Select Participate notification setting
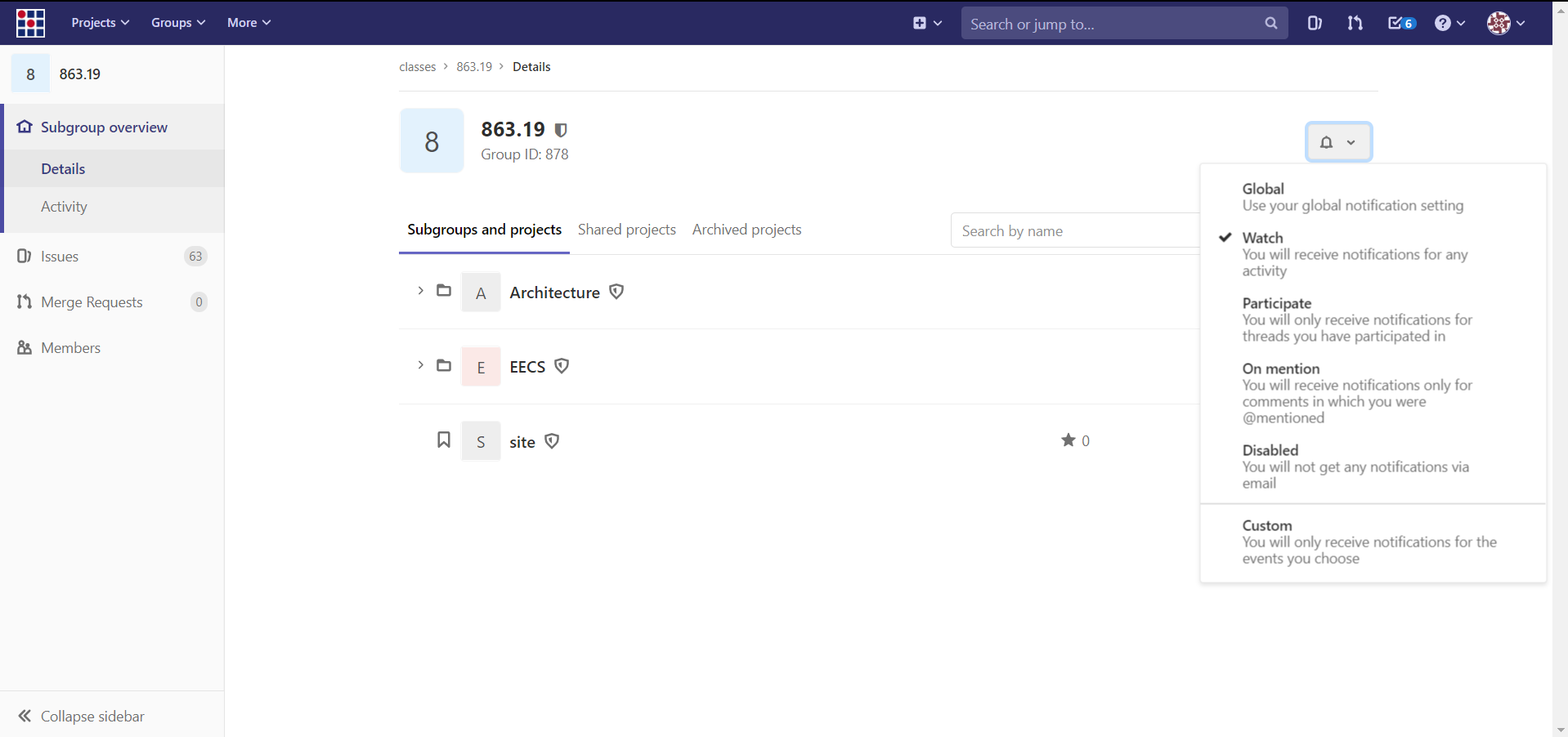The width and height of the screenshot is (1568, 737). click(x=1276, y=303)
